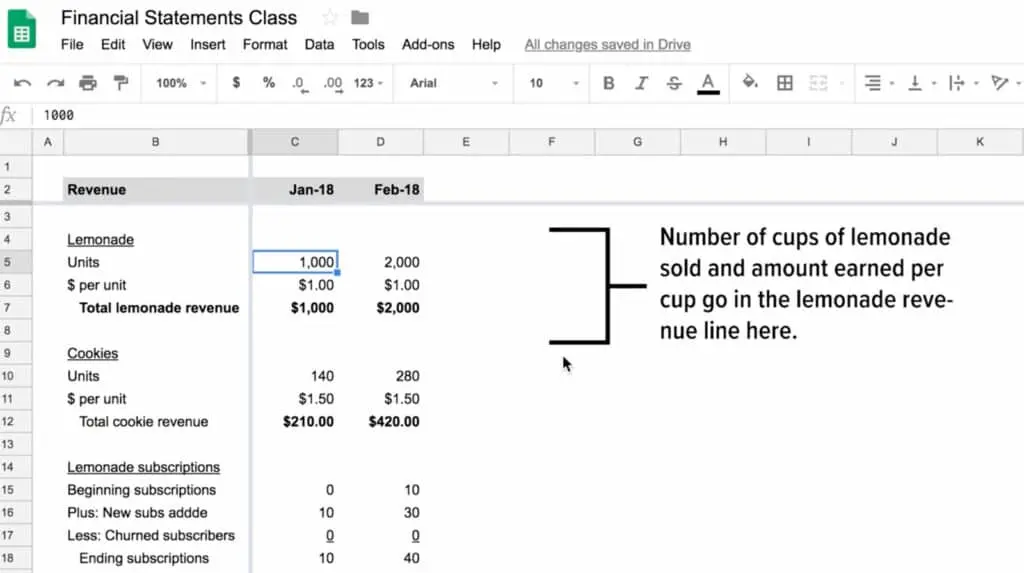Star the Financial Statements Class document
Screen dimensions: 1024x573
[x=329, y=18]
